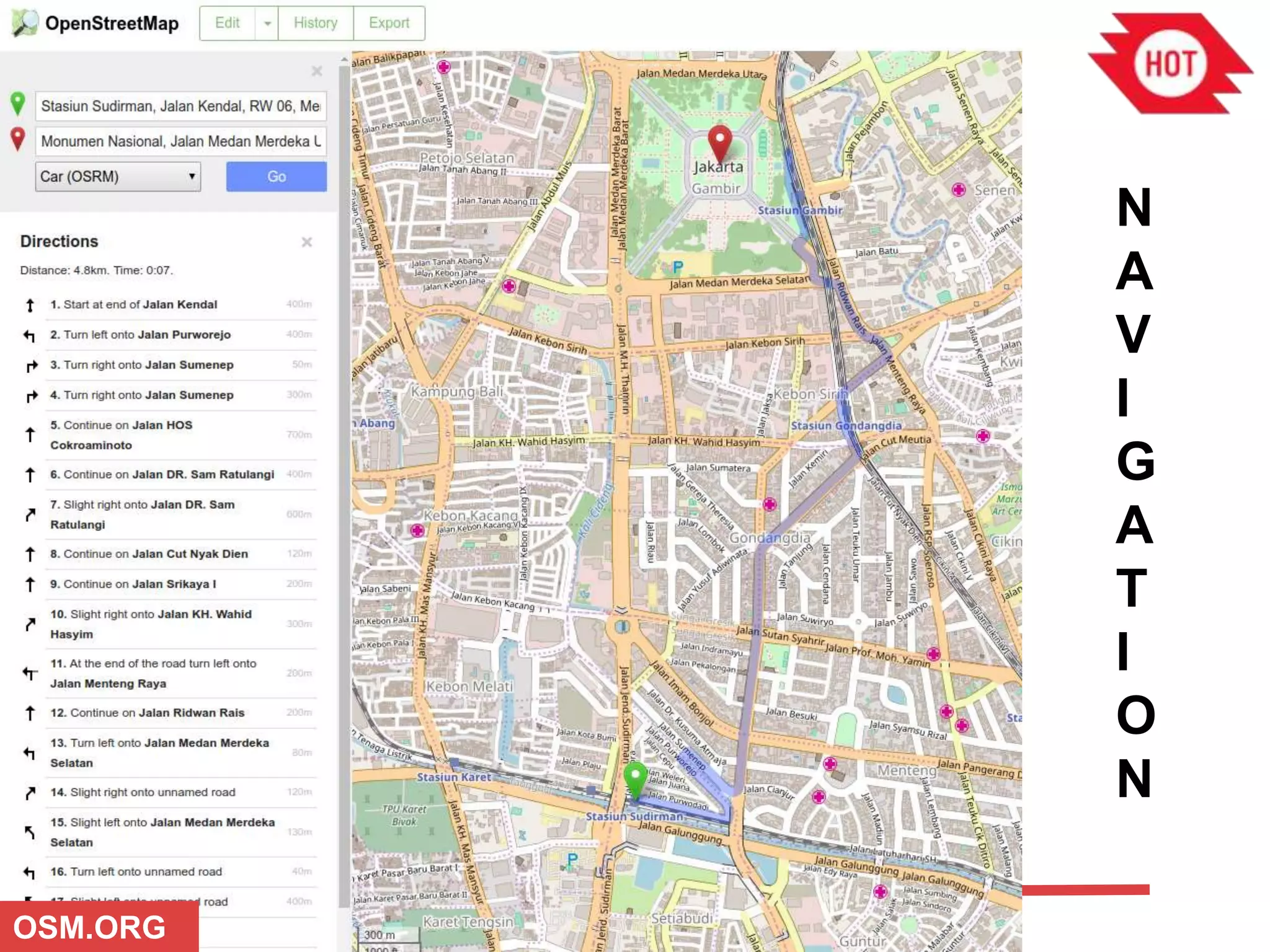The width and height of the screenshot is (1270, 952).
Task: Click the blue parking icon near Jalan Medan Merdeka Selatan
Action: (677, 267)
